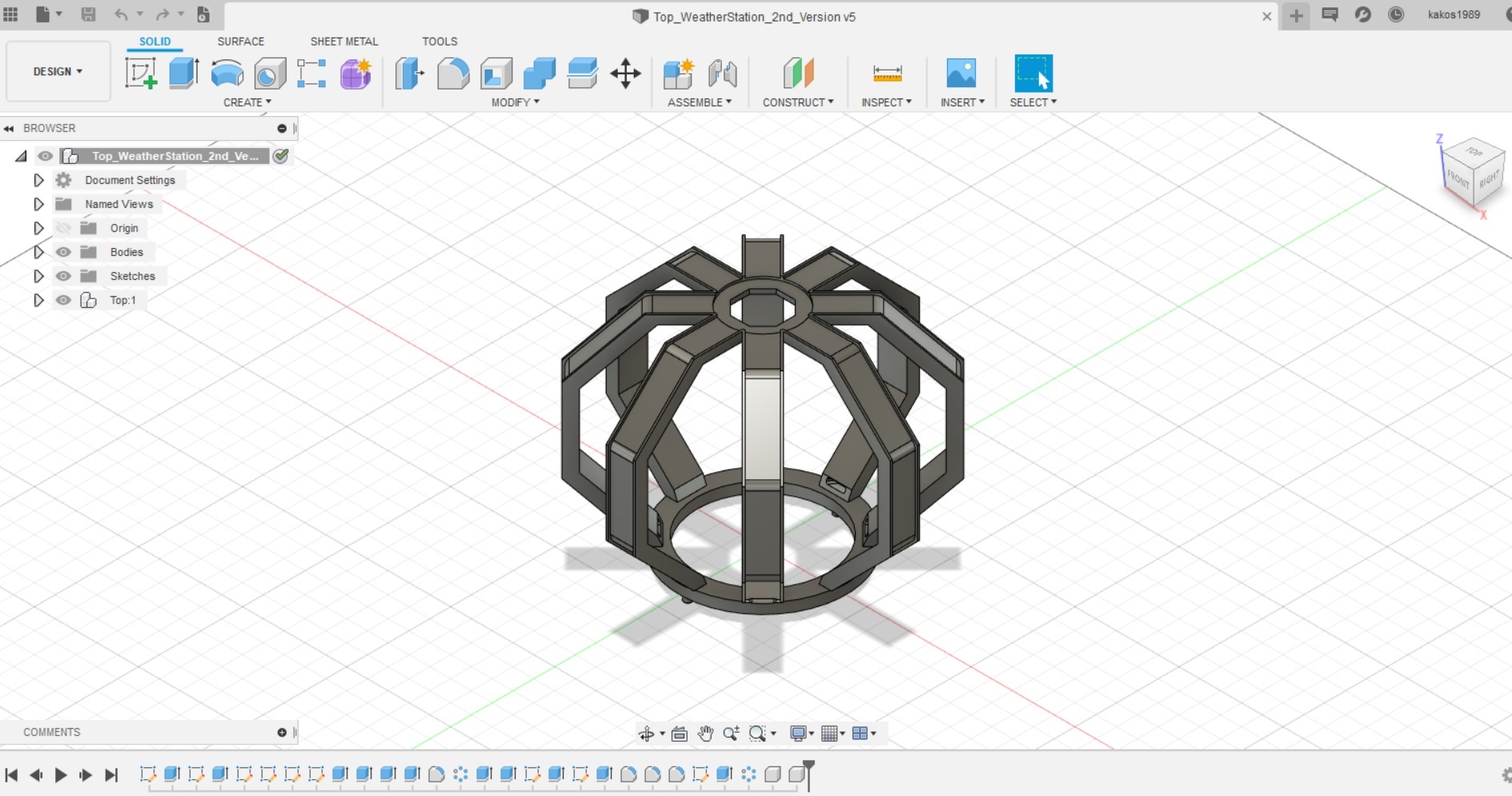Open the Orbit tool
This screenshot has width=1512, height=796.
[x=648, y=733]
